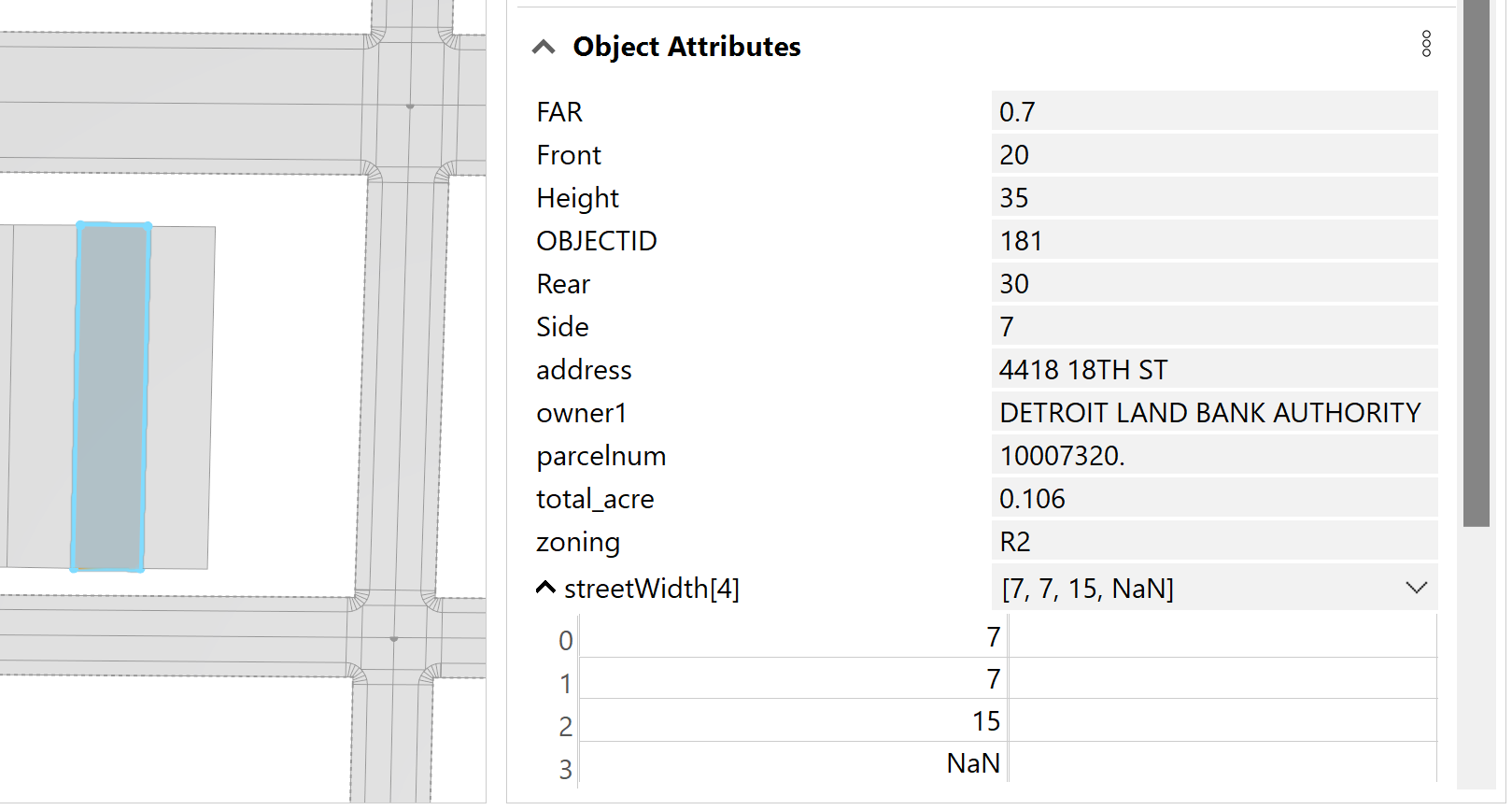The height and width of the screenshot is (810, 1512).
Task: Click the inspector vertical scrollbar thumb
Action: pyautogui.click(x=1476, y=262)
